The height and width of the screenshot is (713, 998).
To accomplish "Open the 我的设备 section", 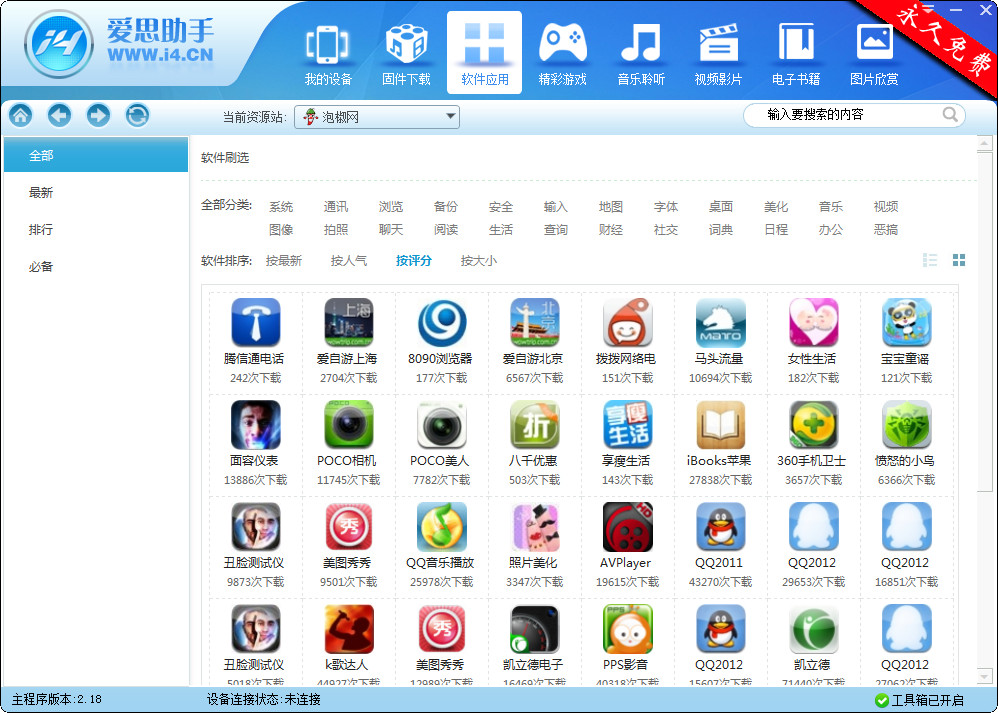I will (x=328, y=53).
